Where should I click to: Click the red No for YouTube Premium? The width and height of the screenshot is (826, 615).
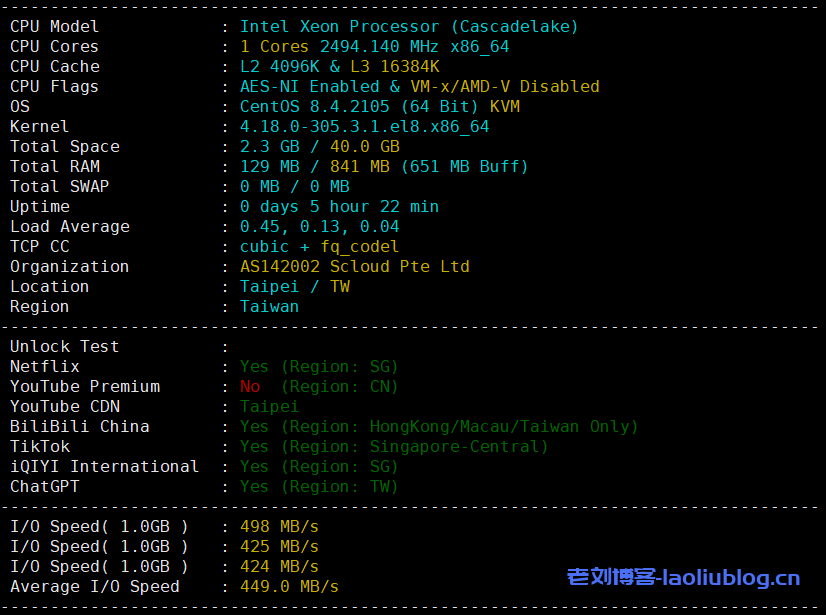coord(250,387)
